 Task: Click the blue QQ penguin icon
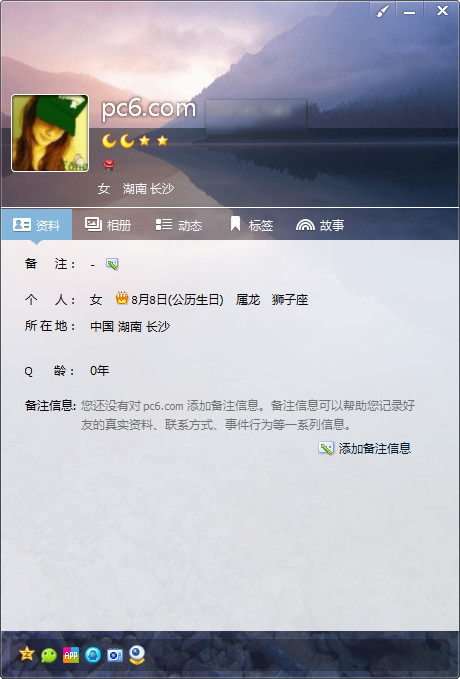pos(93,655)
